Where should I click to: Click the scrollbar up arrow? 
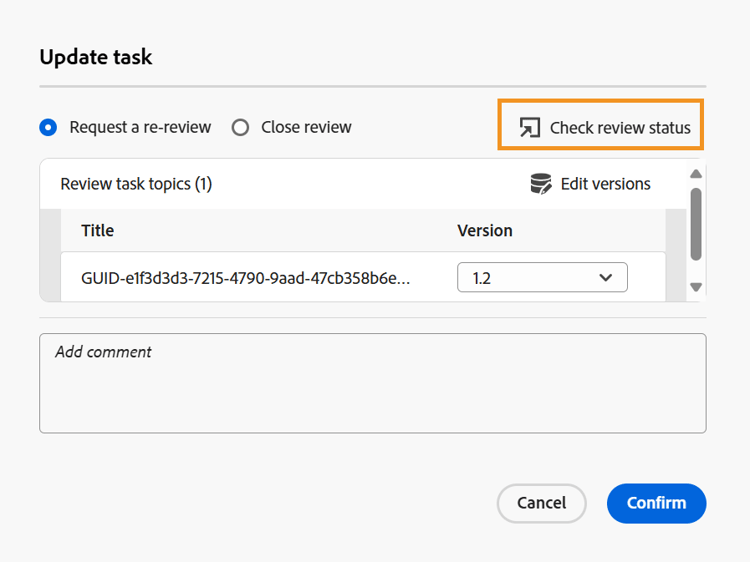[696, 174]
